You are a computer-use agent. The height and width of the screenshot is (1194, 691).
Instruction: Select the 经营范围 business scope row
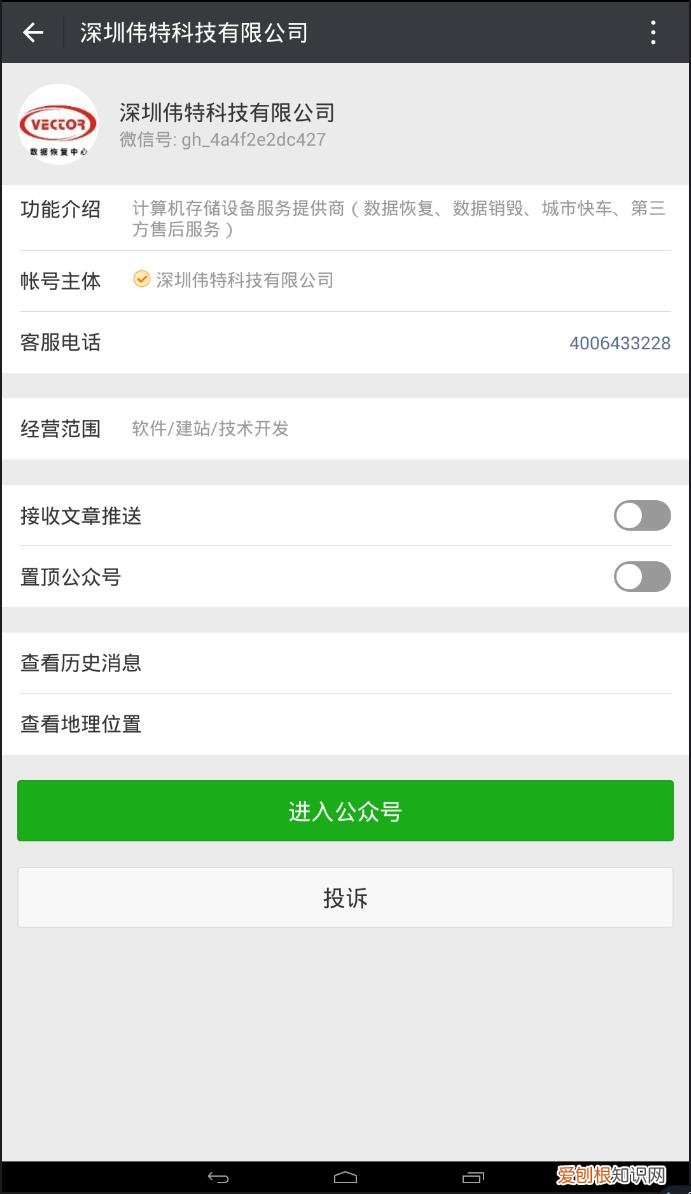click(x=345, y=428)
